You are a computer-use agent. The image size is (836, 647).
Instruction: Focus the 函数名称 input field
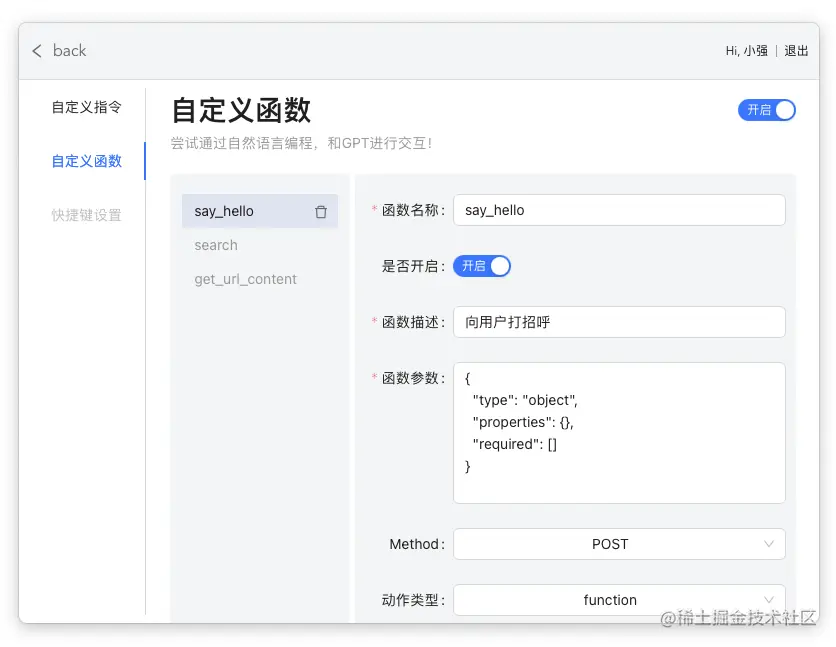(619, 210)
